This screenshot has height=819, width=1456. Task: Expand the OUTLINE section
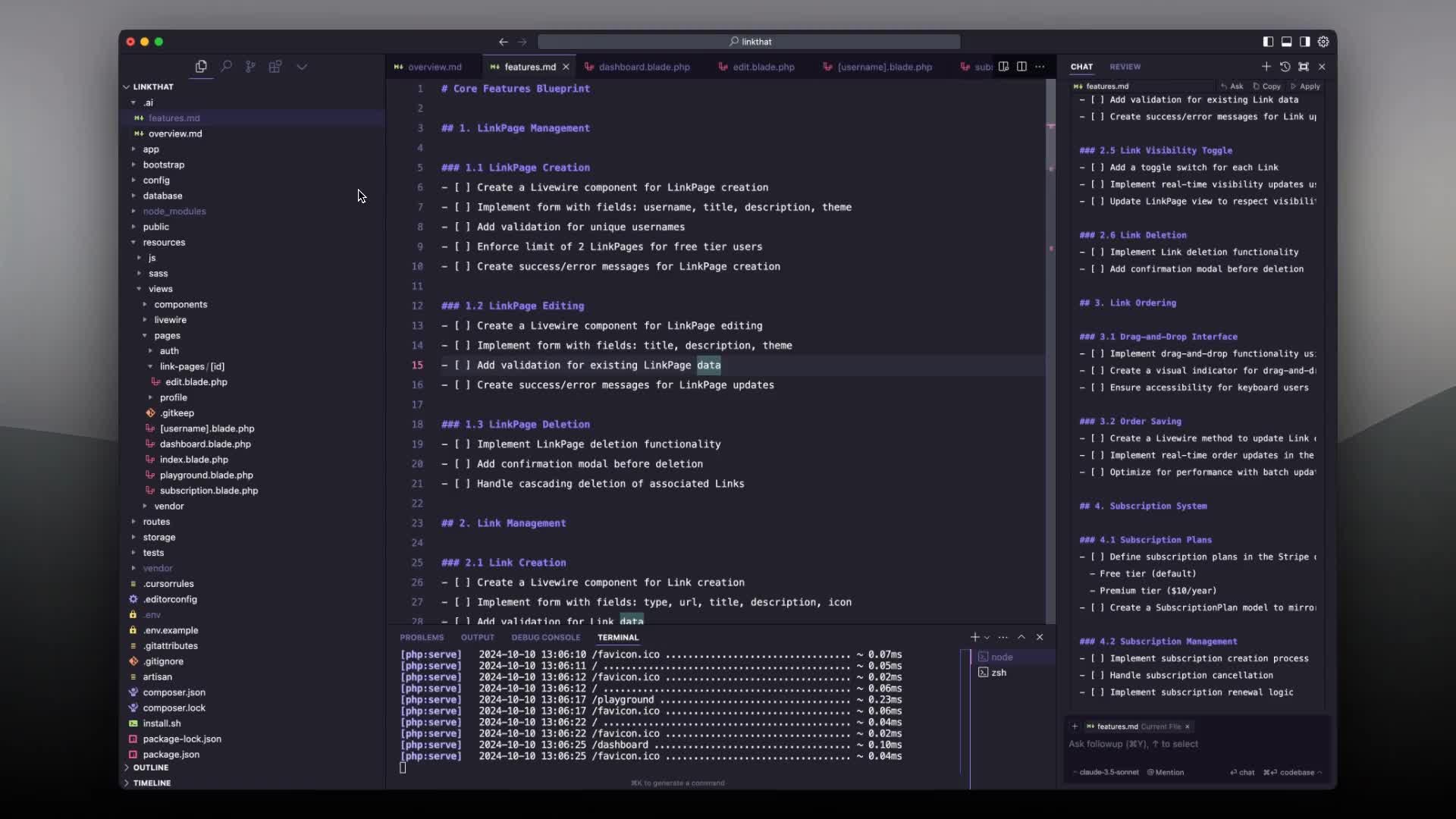tap(252, 767)
